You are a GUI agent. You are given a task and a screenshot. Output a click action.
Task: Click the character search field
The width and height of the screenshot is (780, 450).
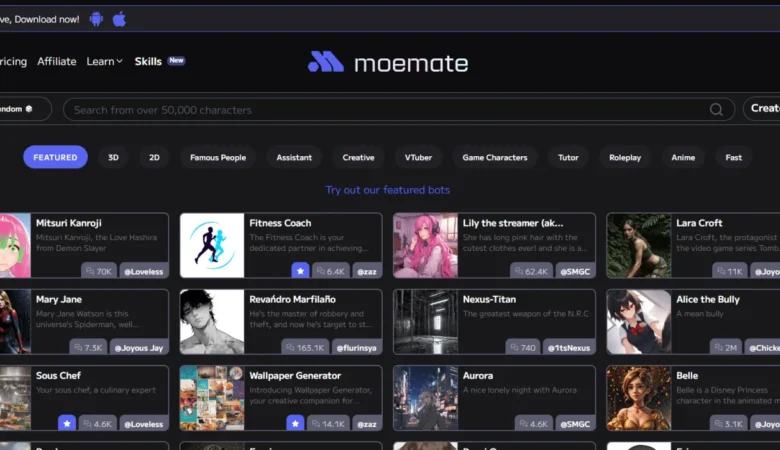click(x=399, y=109)
